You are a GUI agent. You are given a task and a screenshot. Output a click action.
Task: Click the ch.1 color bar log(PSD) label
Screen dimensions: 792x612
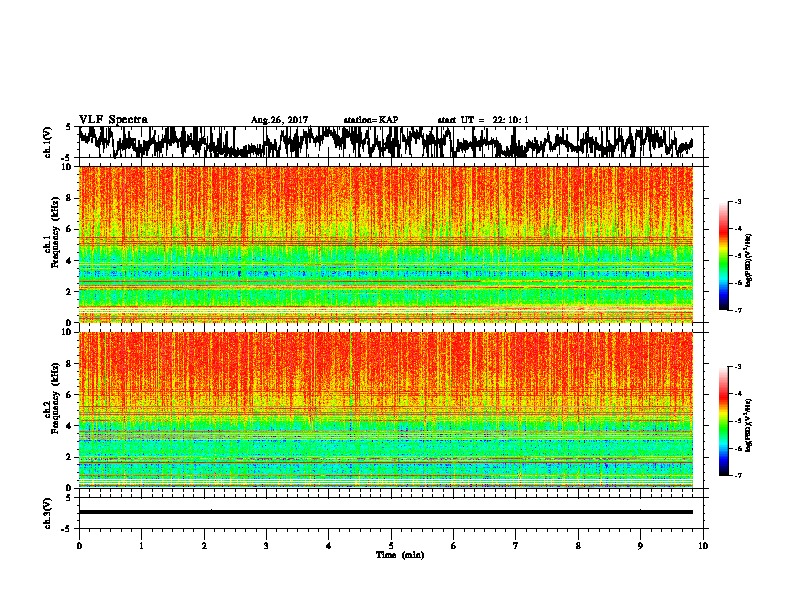748,261
